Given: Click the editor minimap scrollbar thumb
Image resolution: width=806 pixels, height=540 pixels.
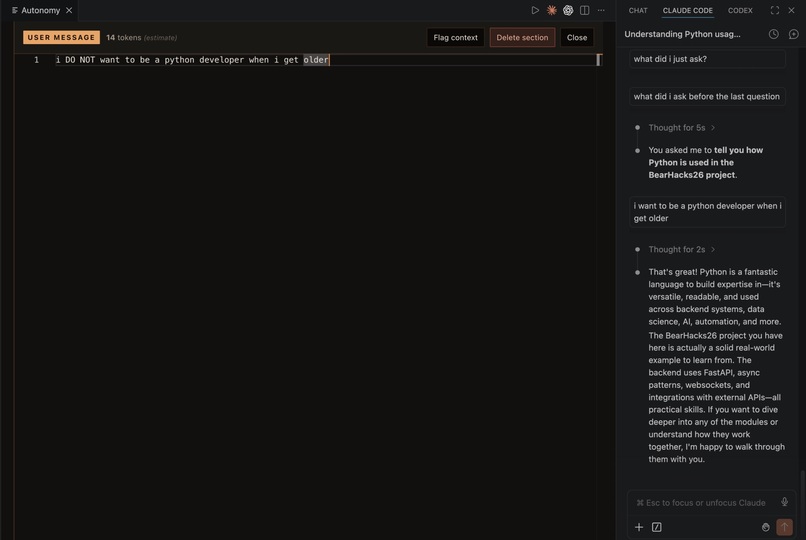Looking at the screenshot, I should pyautogui.click(x=598, y=60).
